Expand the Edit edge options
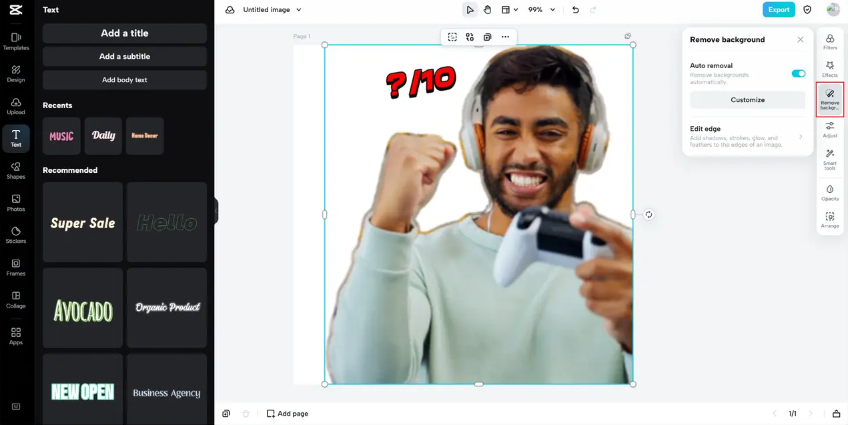Viewport: 848px width, 425px height. [747, 137]
